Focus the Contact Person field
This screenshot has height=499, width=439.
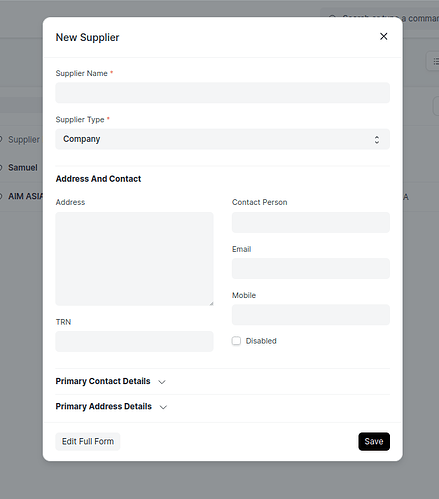click(x=311, y=222)
